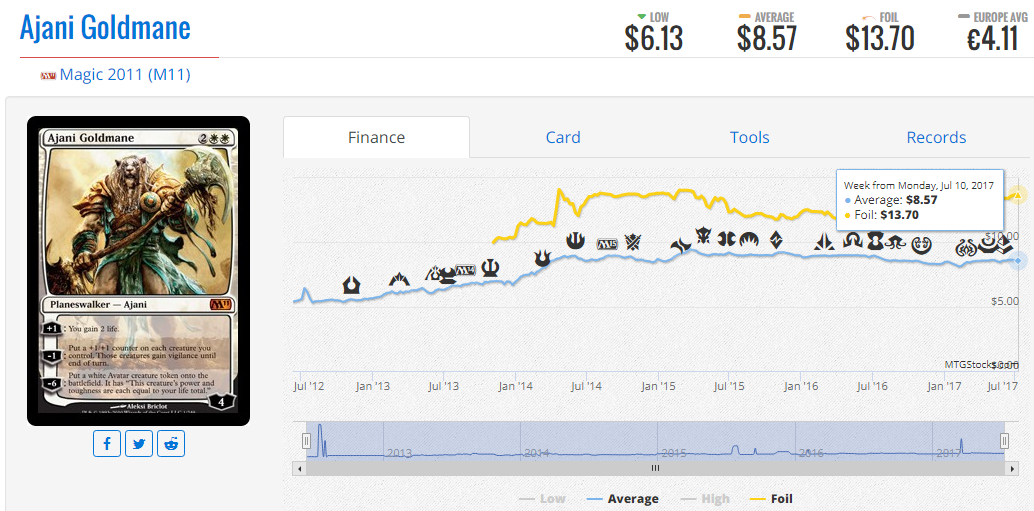Toggle the Average series in legend
This screenshot has width=1034, height=511.
[622, 499]
